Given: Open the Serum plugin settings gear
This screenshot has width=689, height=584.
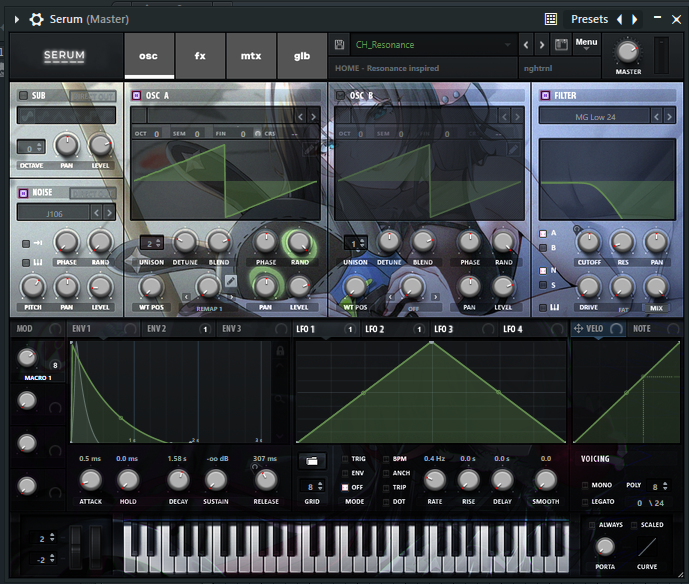Looking at the screenshot, I should [x=36, y=19].
